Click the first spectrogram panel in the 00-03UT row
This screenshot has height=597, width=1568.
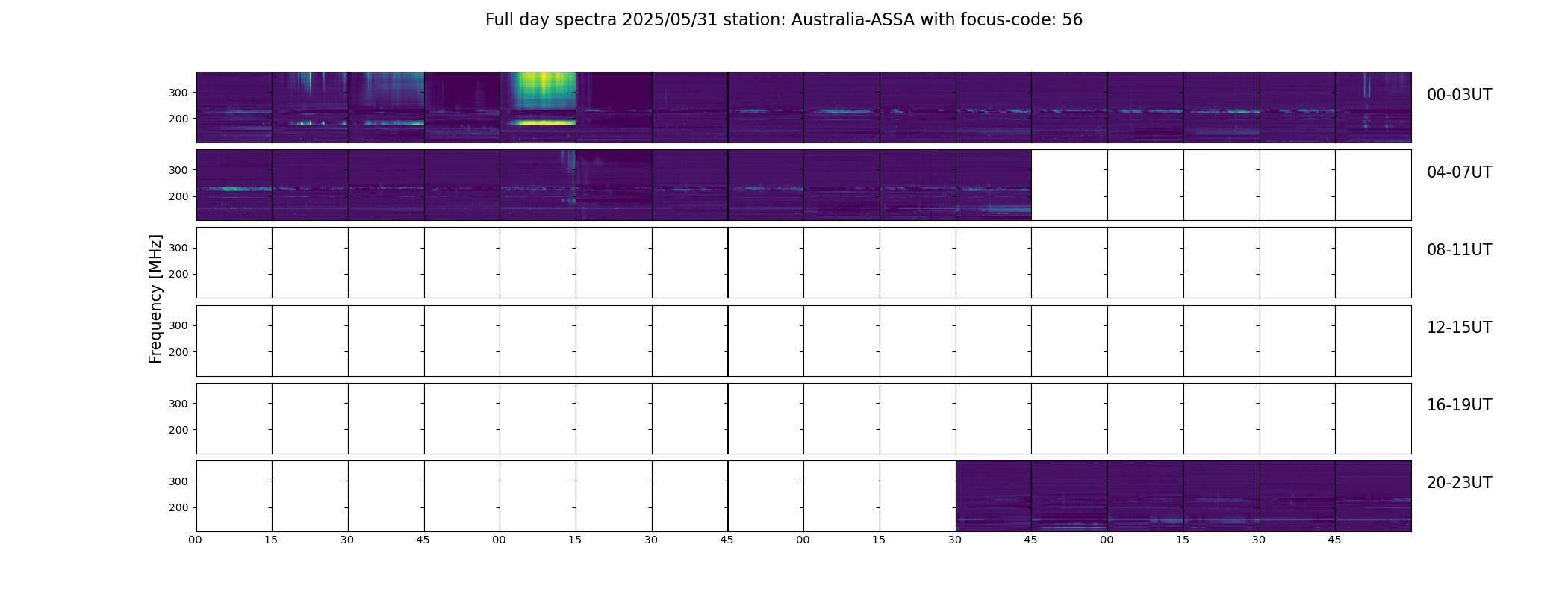234,107
